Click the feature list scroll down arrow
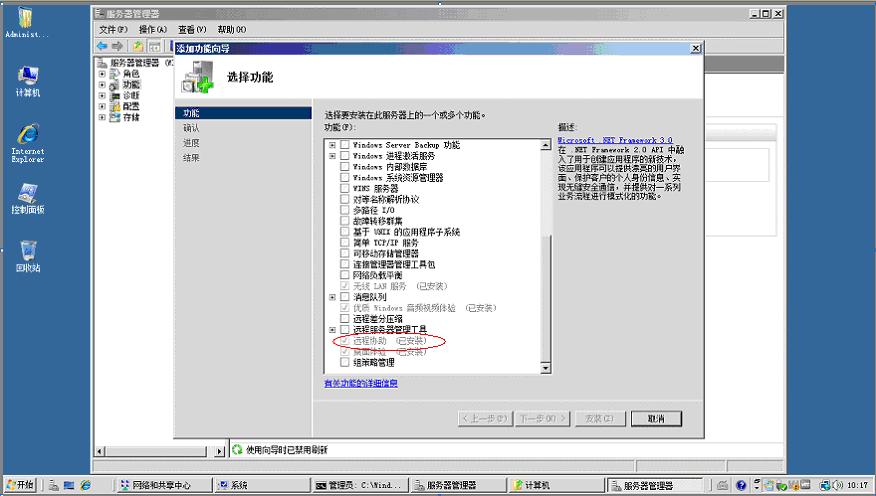This screenshot has width=876, height=496. click(x=546, y=368)
